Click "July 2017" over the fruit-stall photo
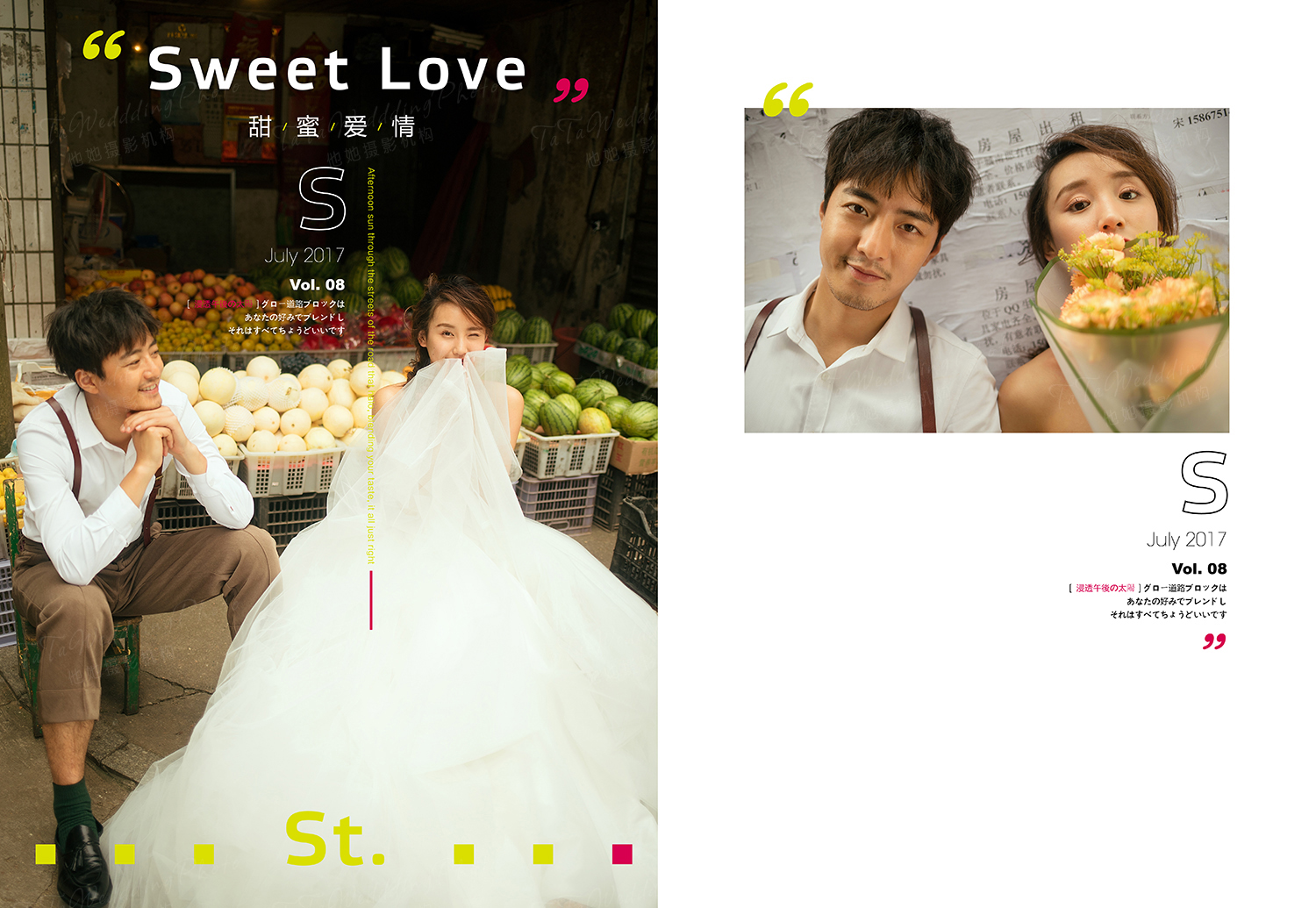 click(x=304, y=255)
